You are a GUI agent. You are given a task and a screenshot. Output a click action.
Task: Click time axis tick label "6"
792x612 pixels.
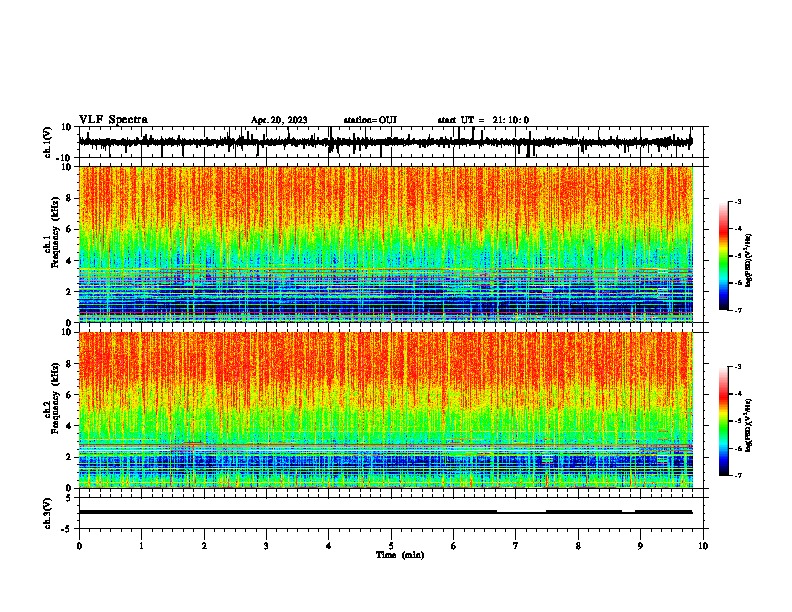click(453, 546)
